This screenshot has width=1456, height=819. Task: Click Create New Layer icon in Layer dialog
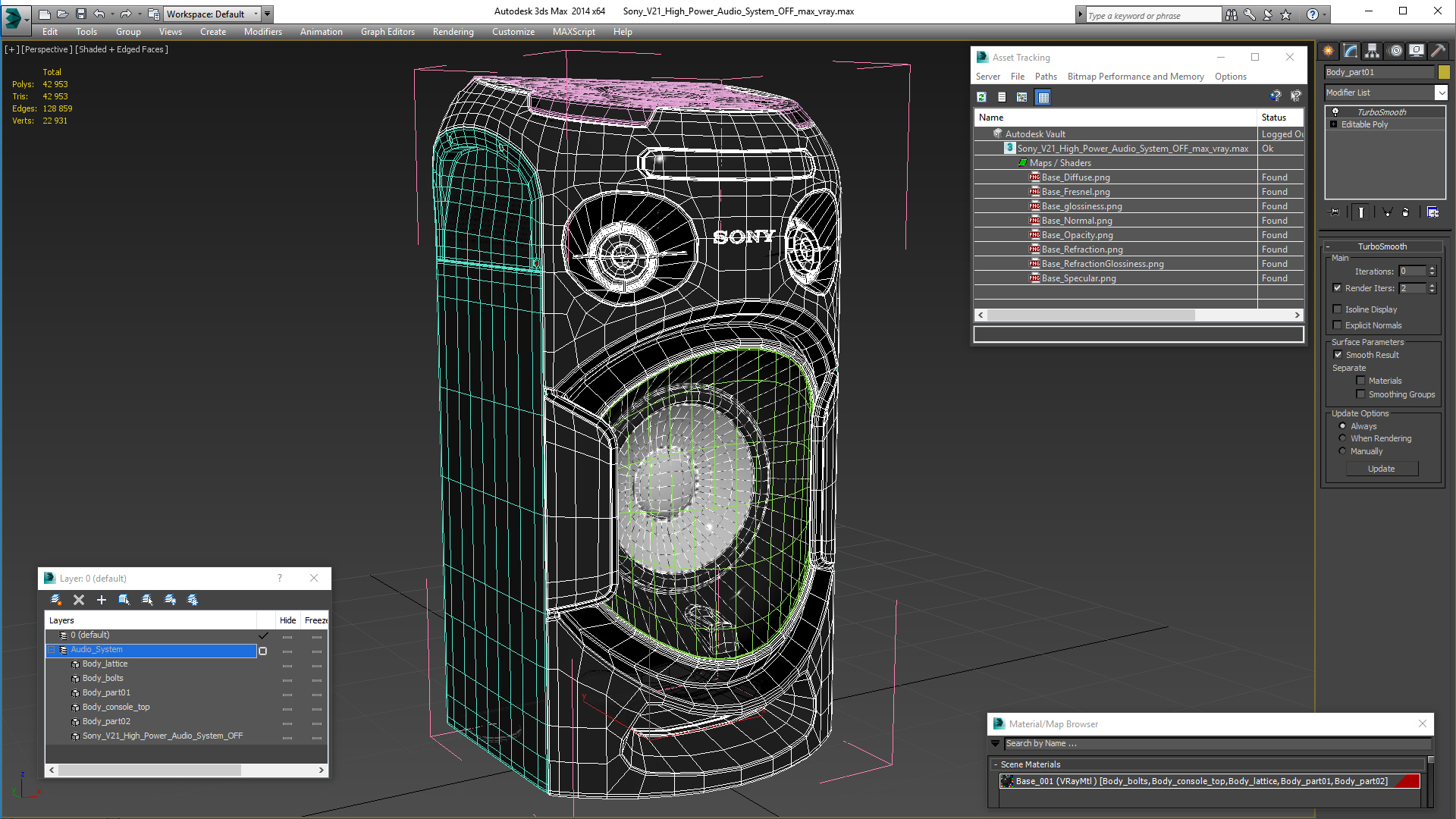(56, 600)
